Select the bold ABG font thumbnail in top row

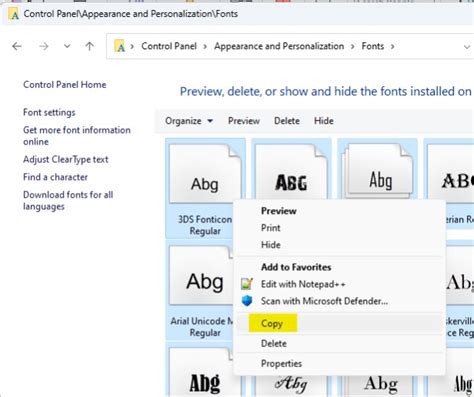click(291, 173)
